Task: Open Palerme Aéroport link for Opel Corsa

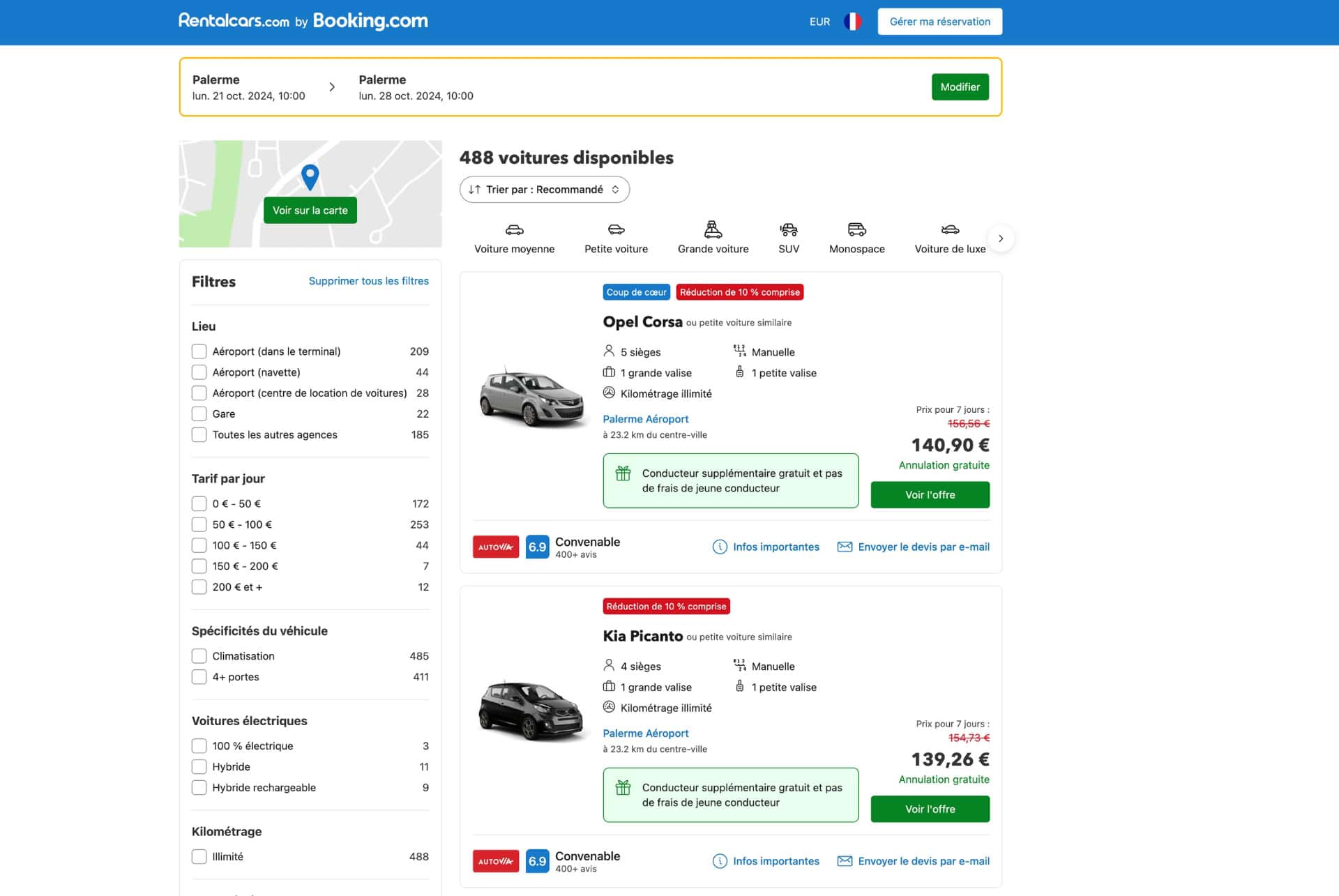Action: tap(645, 419)
